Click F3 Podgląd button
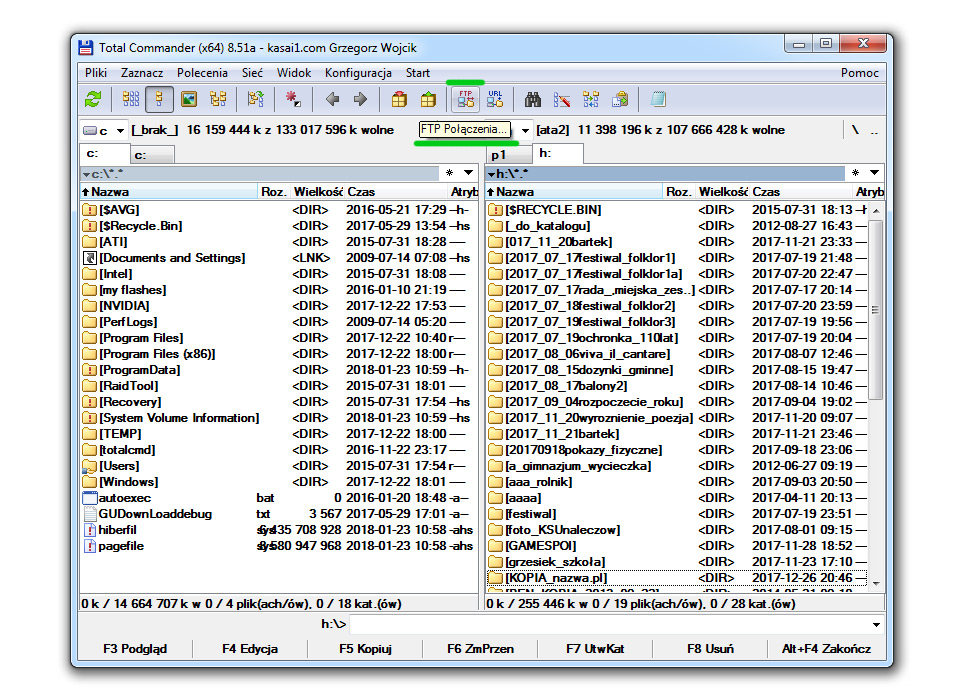The image size is (960, 698). [x=135, y=648]
